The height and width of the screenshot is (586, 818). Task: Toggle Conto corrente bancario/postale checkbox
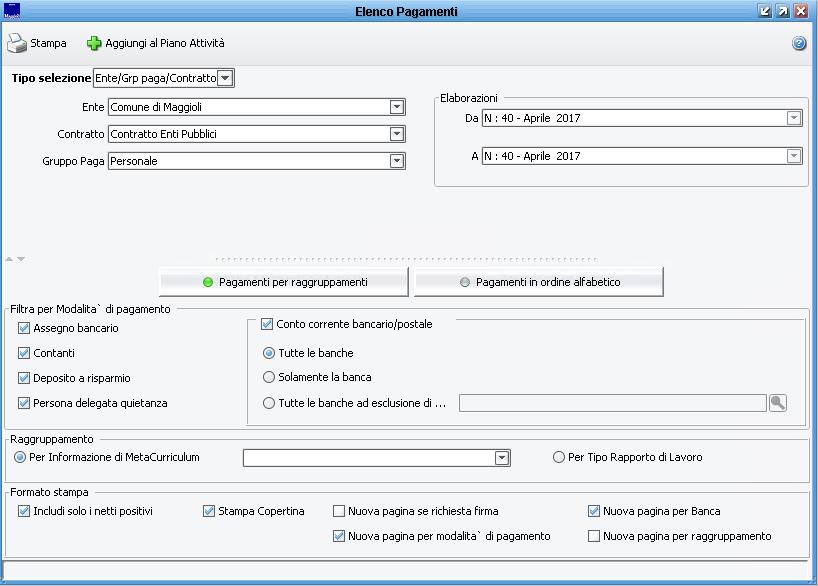[x=267, y=324]
